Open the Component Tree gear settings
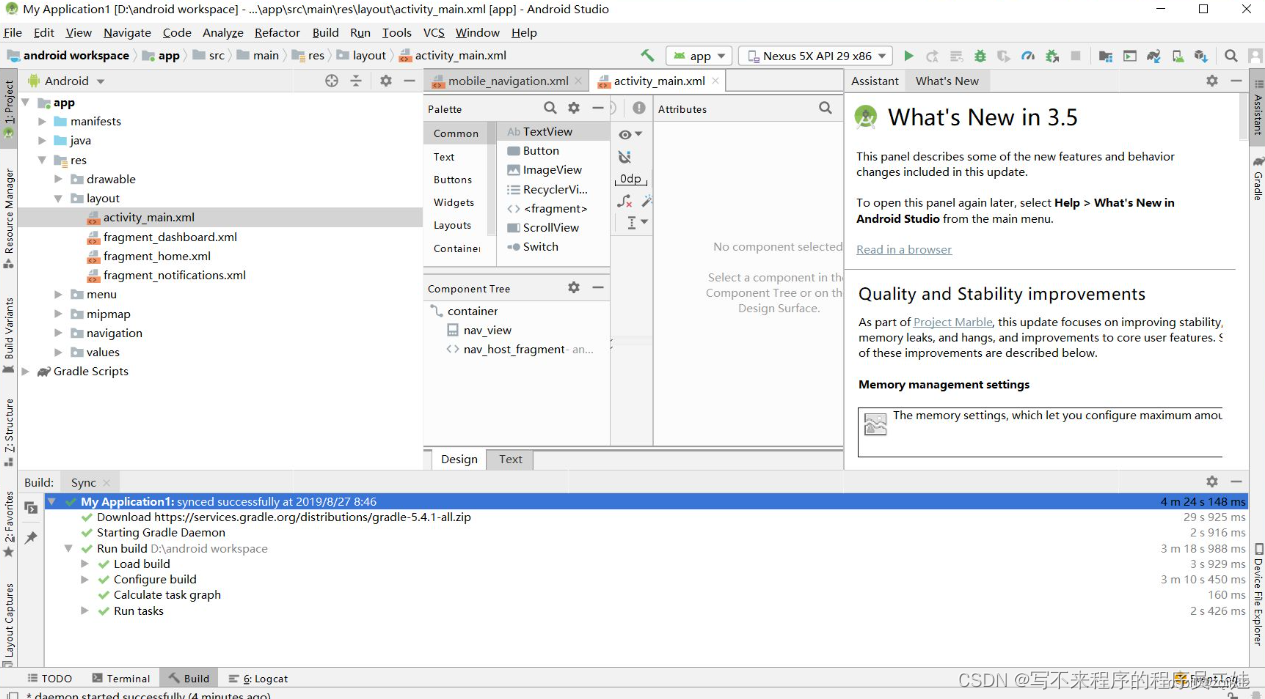1265x699 pixels. pyautogui.click(x=574, y=287)
